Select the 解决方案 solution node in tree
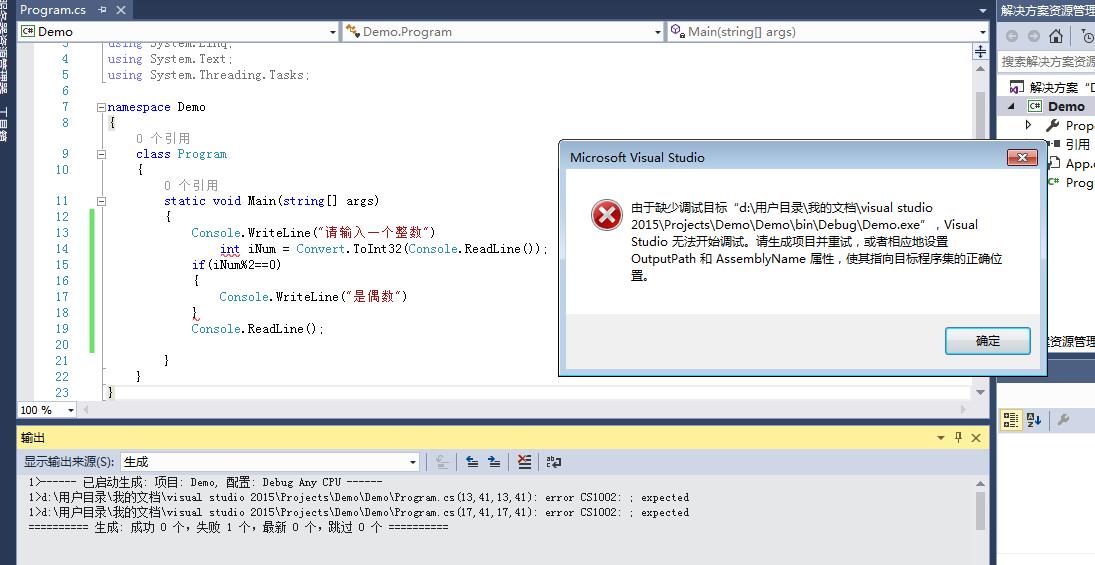This screenshot has height=565, width=1095. pos(1051,87)
